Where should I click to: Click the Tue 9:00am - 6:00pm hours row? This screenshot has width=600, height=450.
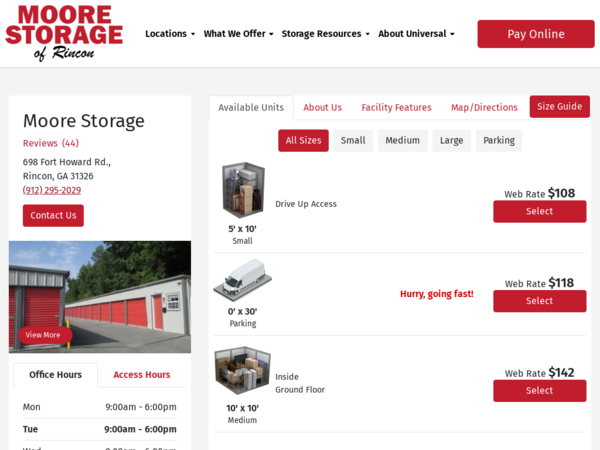click(99, 429)
